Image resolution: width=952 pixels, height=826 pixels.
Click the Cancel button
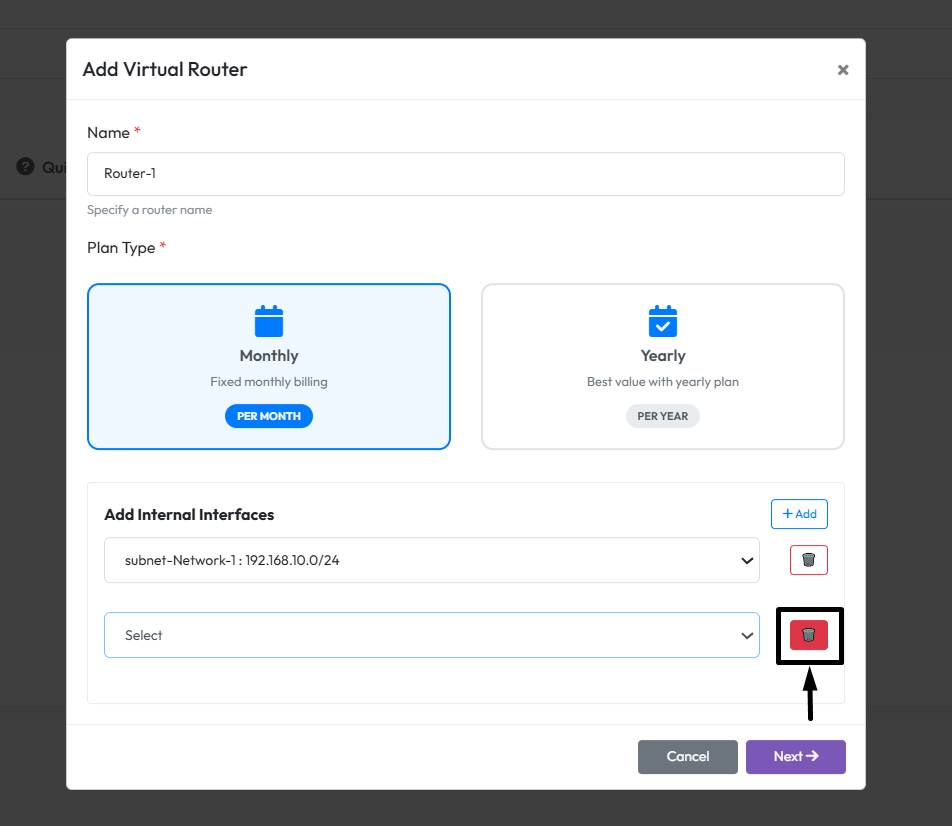pos(687,757)
